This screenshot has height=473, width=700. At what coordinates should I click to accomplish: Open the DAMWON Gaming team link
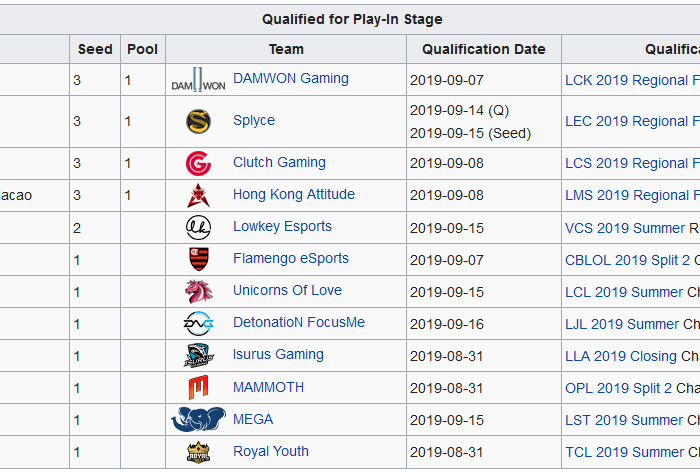pyautogui.click(x=291, y=78)
